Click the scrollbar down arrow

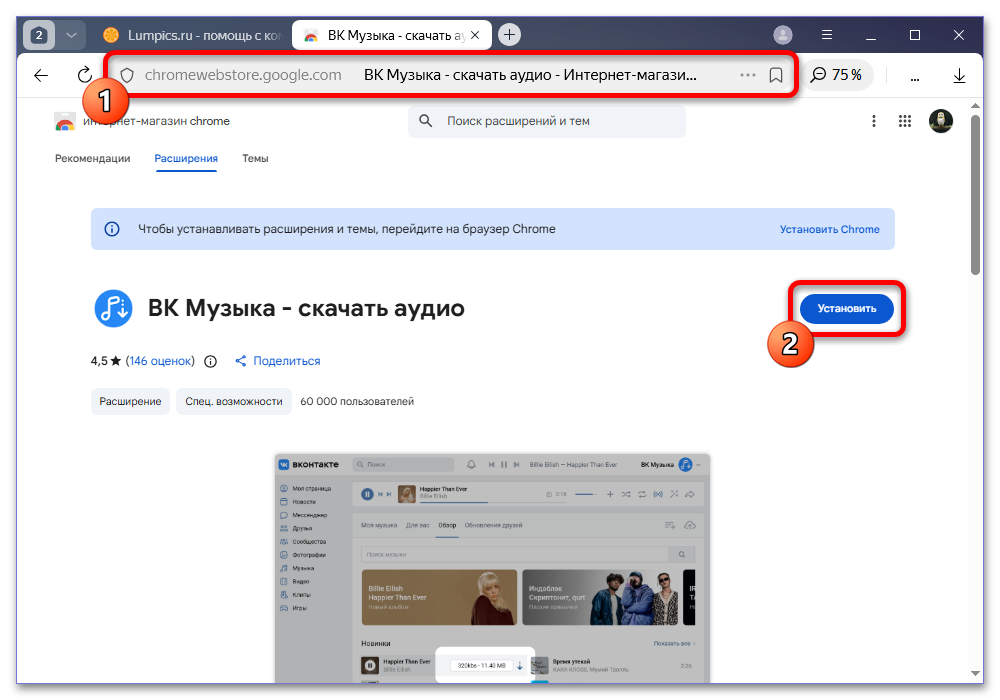(x=975, y=673)
